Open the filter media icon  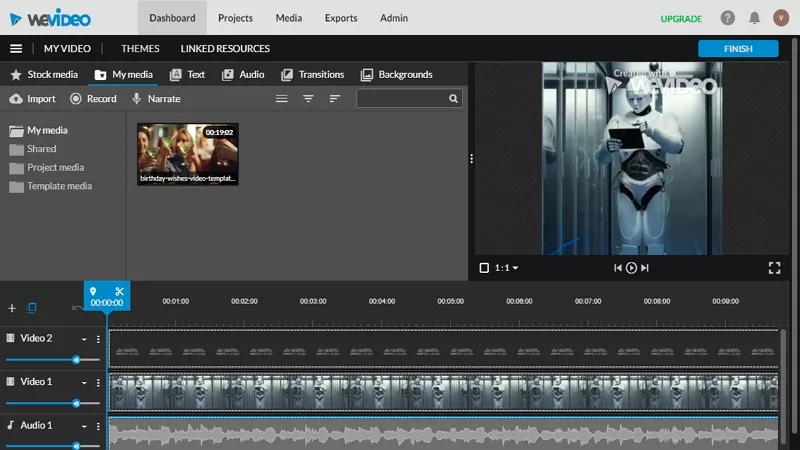coord(308,98)
